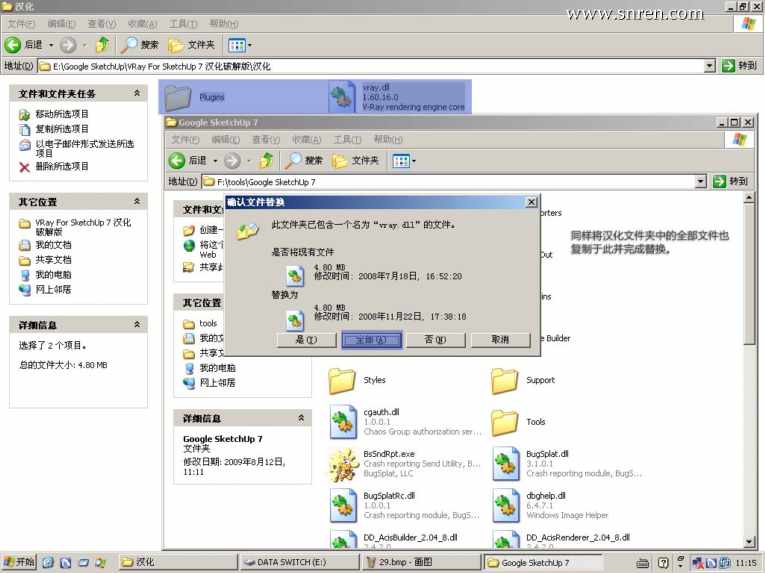Screen dimensions: 765x573
Task: Switch to DATA SWITCH (E:) taskbar item
Action: pos(299,563)
